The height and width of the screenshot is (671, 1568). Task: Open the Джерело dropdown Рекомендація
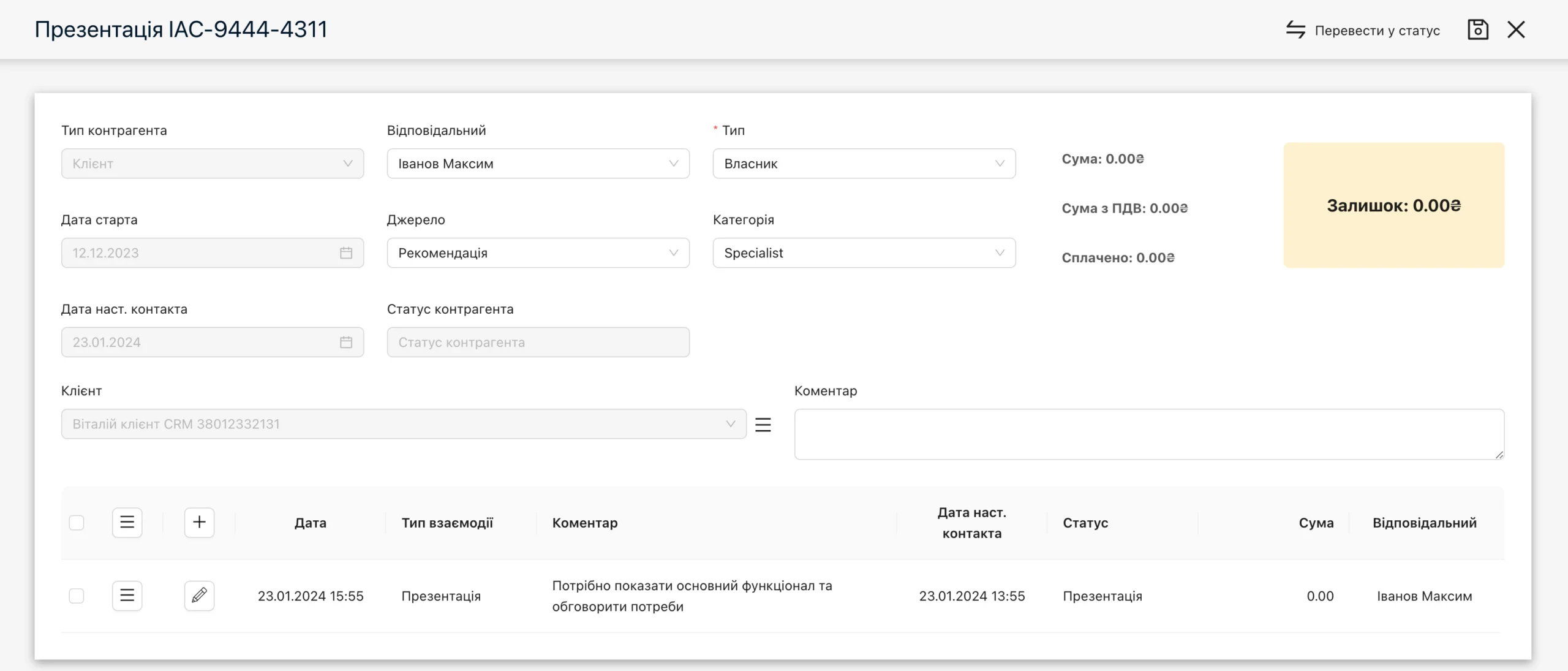coord(538,253)
